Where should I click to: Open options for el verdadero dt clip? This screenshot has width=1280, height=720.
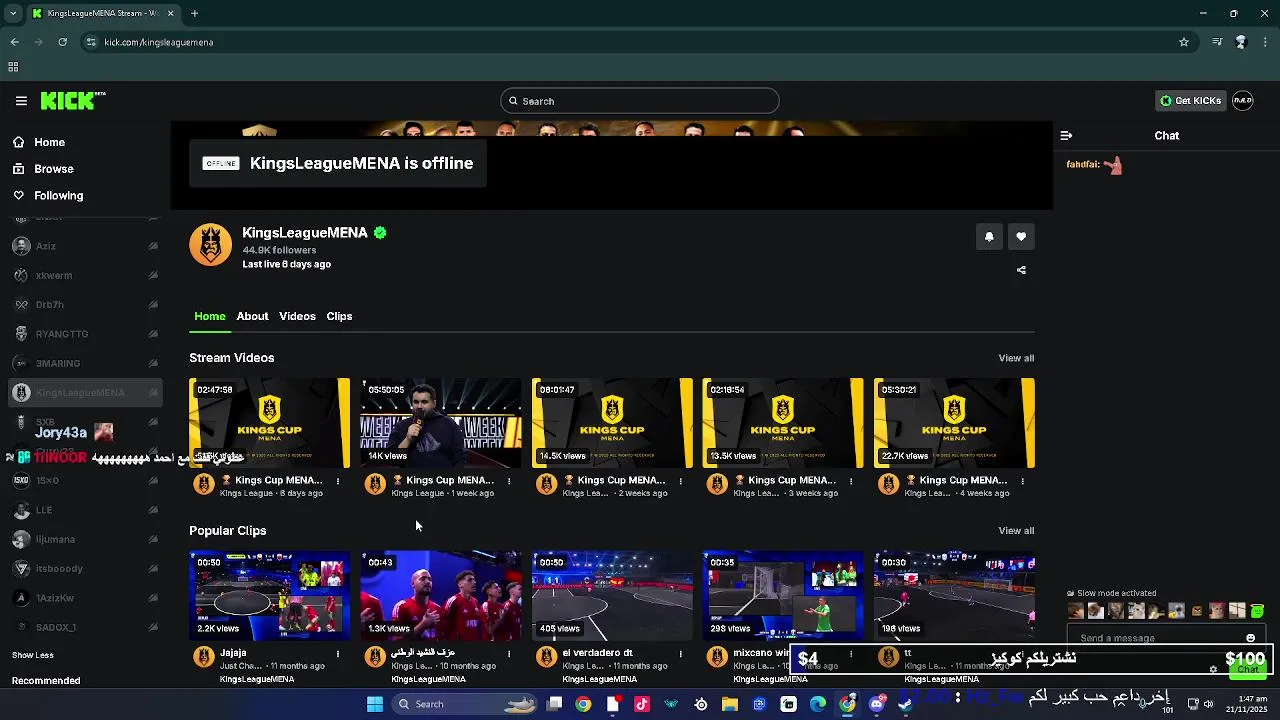click(x=680, y=654)
